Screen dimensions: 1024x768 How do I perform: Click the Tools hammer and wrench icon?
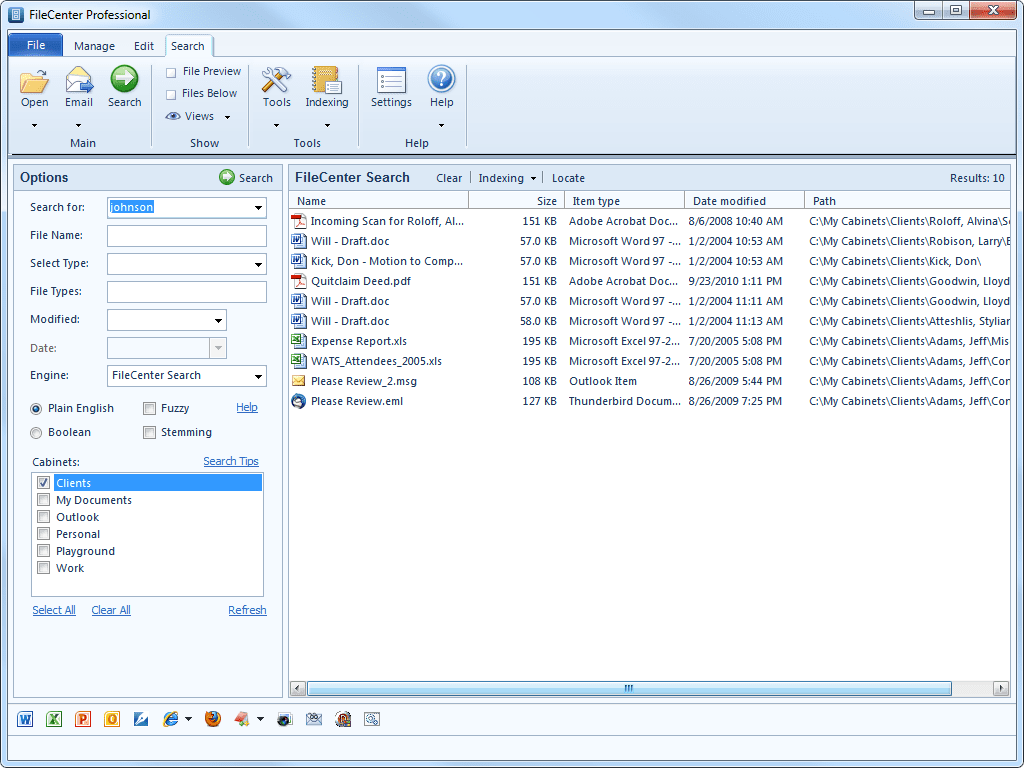pos(276,80)
